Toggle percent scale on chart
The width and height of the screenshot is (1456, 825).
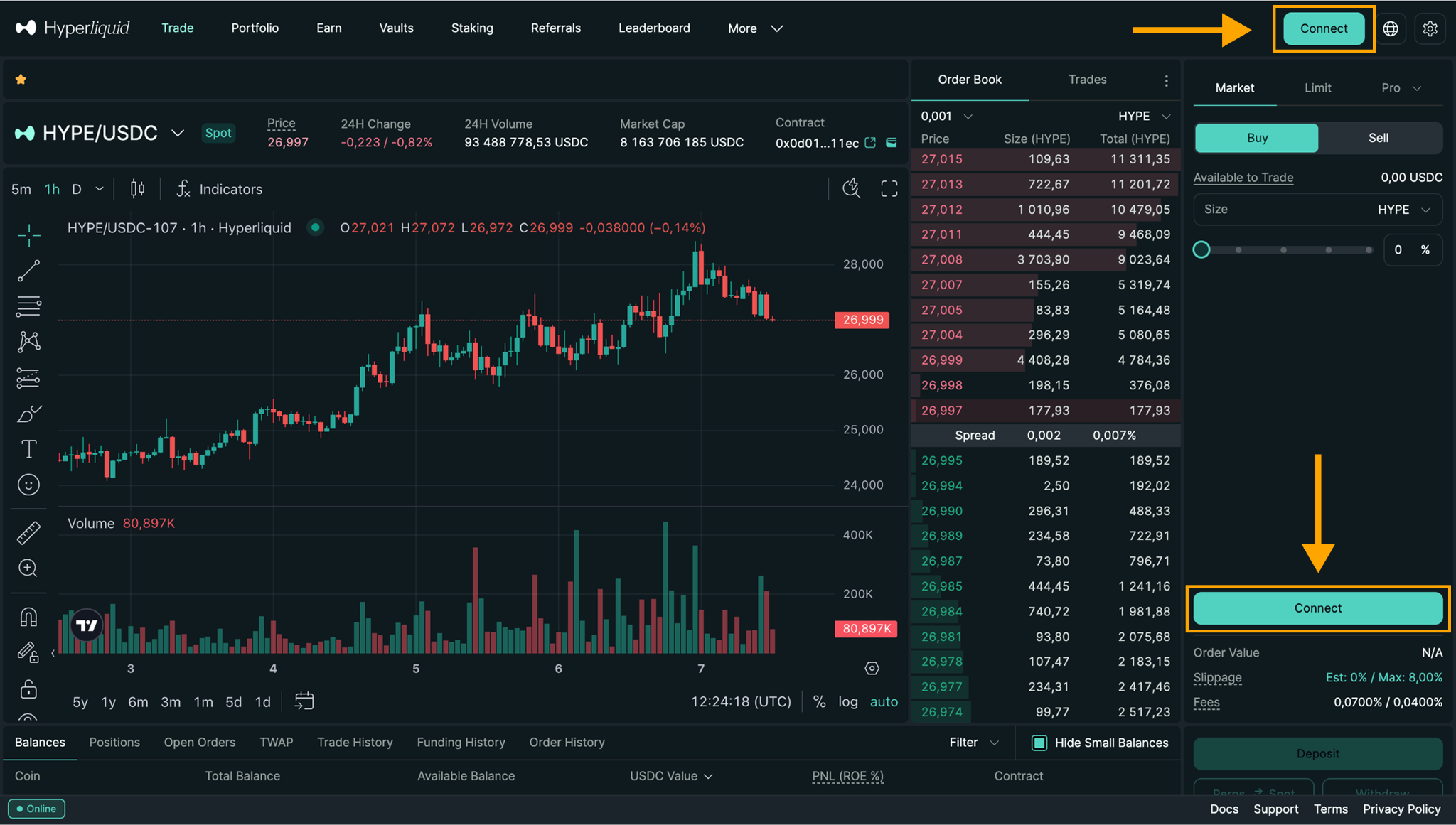click(820, 701)
